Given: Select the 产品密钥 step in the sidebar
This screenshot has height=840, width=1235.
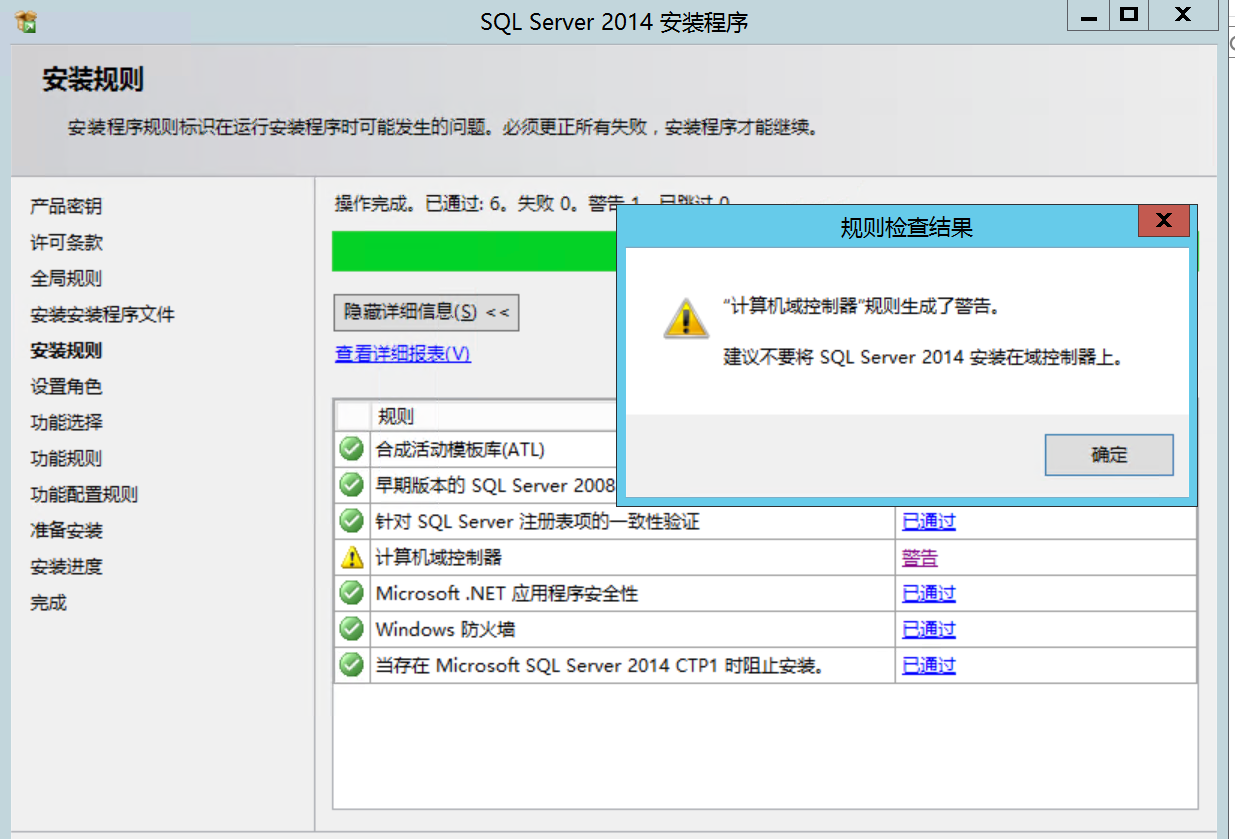Looking at the screenshot, I should (66, 206).
